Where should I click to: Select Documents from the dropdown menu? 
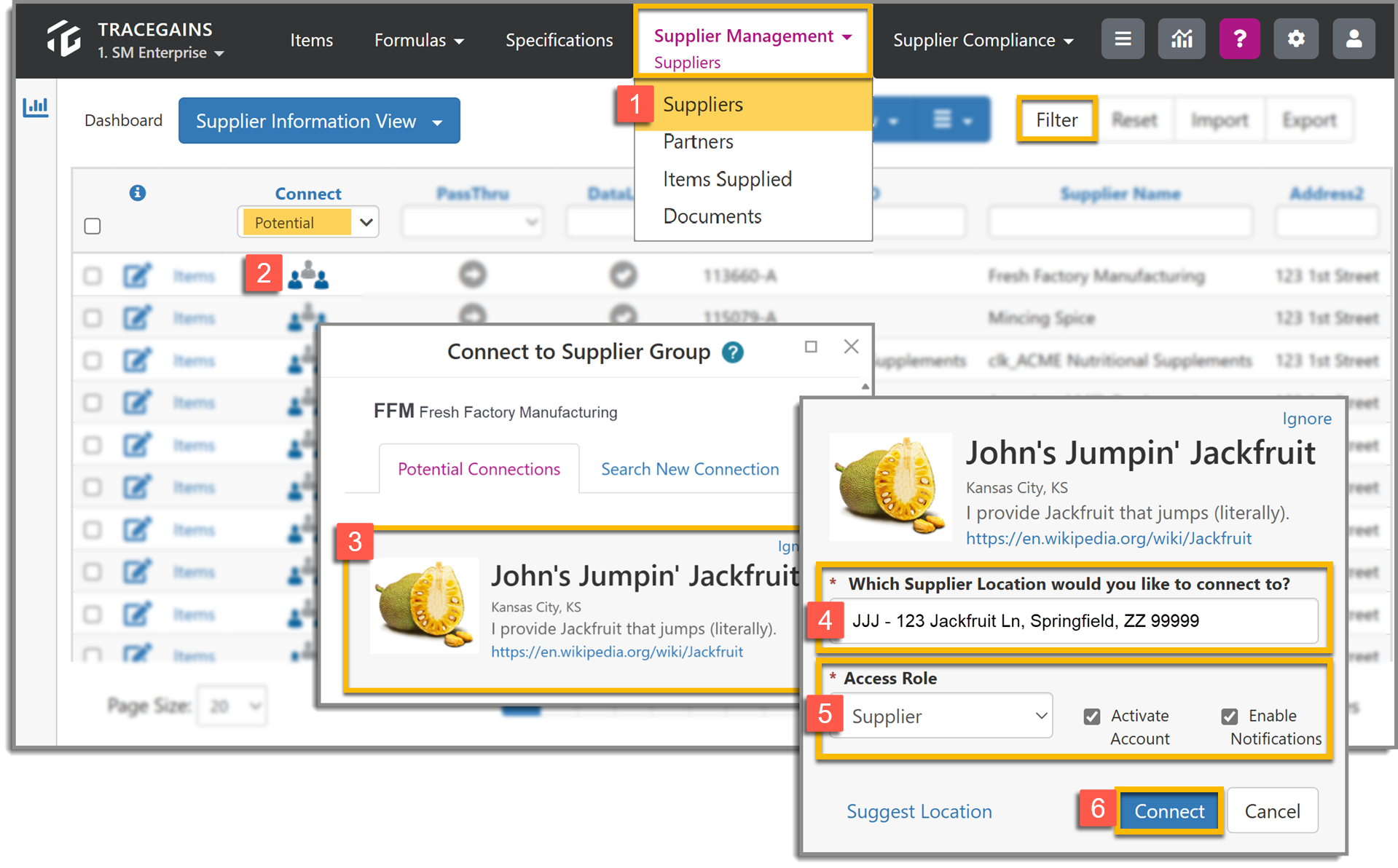pos(712,216)
